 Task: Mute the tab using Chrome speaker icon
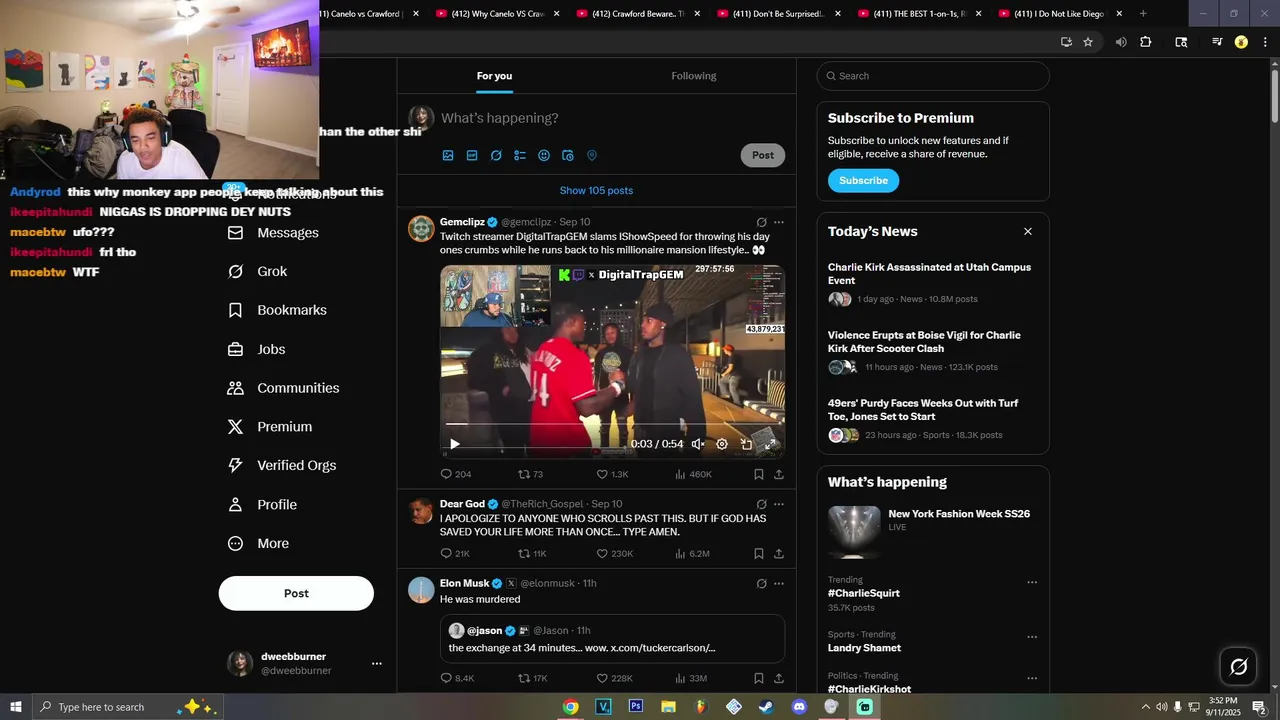[1121, 42]
